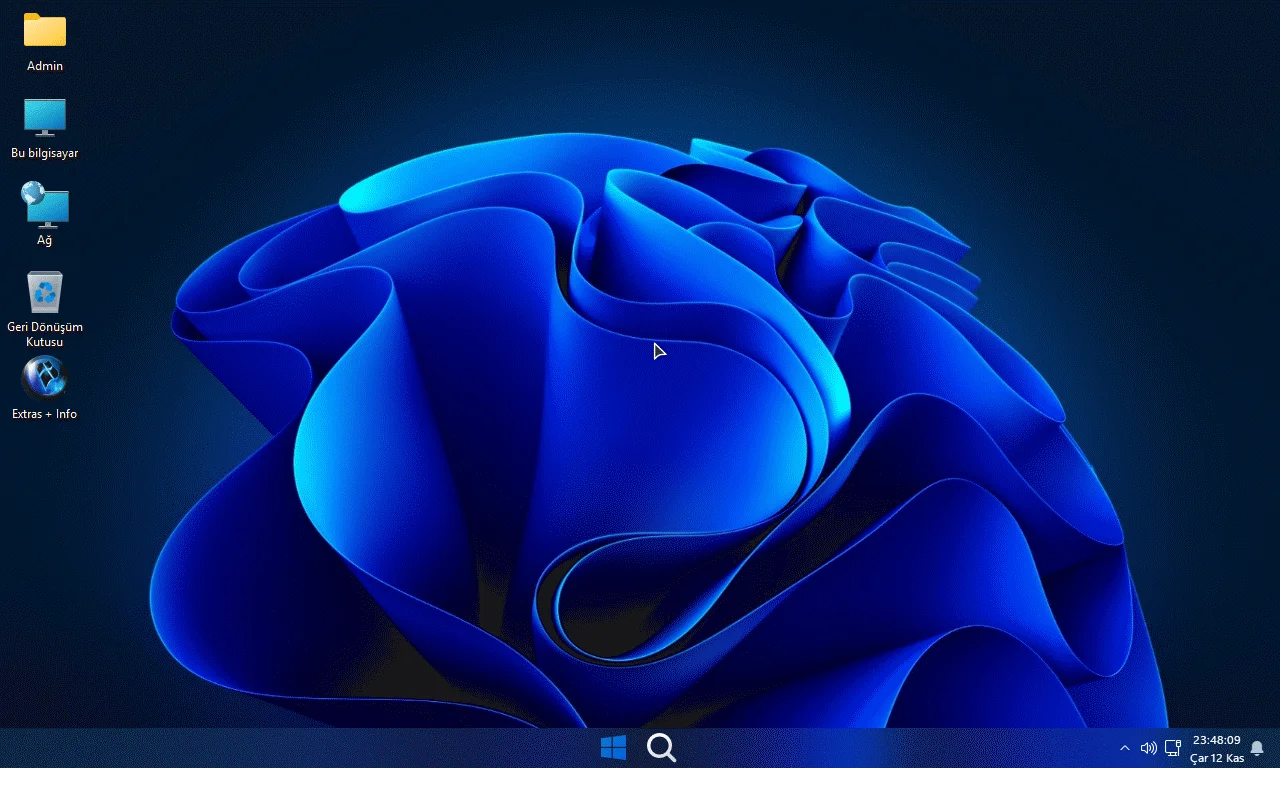Expand hidden icons with the tray chevron
Screen dimensions: 1280x800
pyautogui.click(x=1125, y=747)
